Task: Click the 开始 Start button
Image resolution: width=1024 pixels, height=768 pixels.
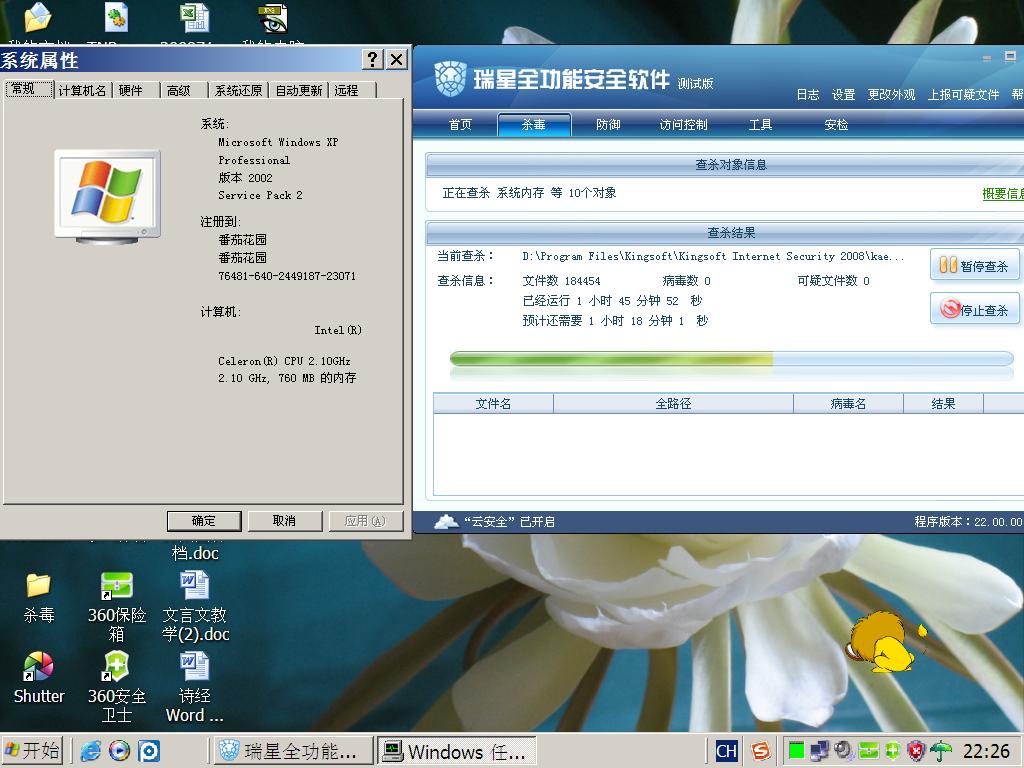Action: [x=33, y=751]
